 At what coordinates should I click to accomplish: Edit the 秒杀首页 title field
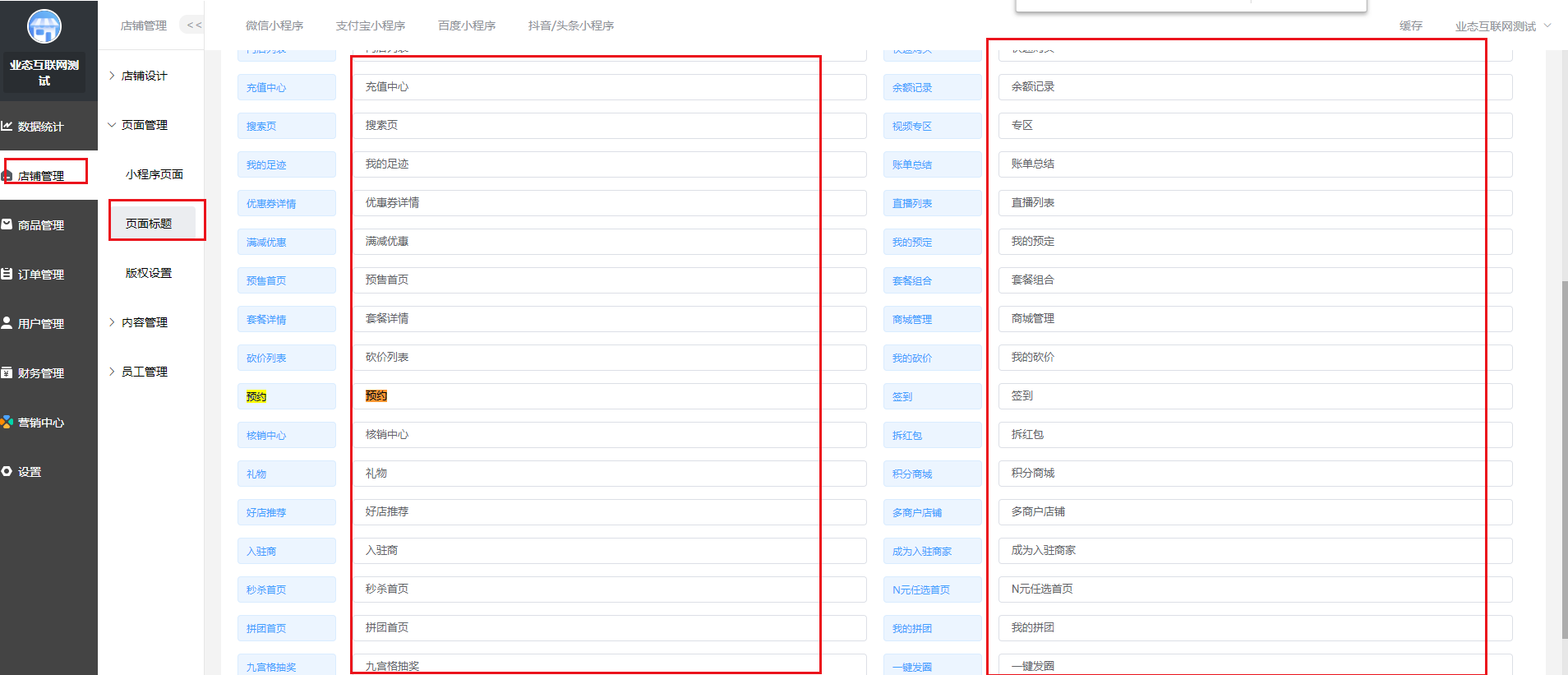tap(610, 589)
